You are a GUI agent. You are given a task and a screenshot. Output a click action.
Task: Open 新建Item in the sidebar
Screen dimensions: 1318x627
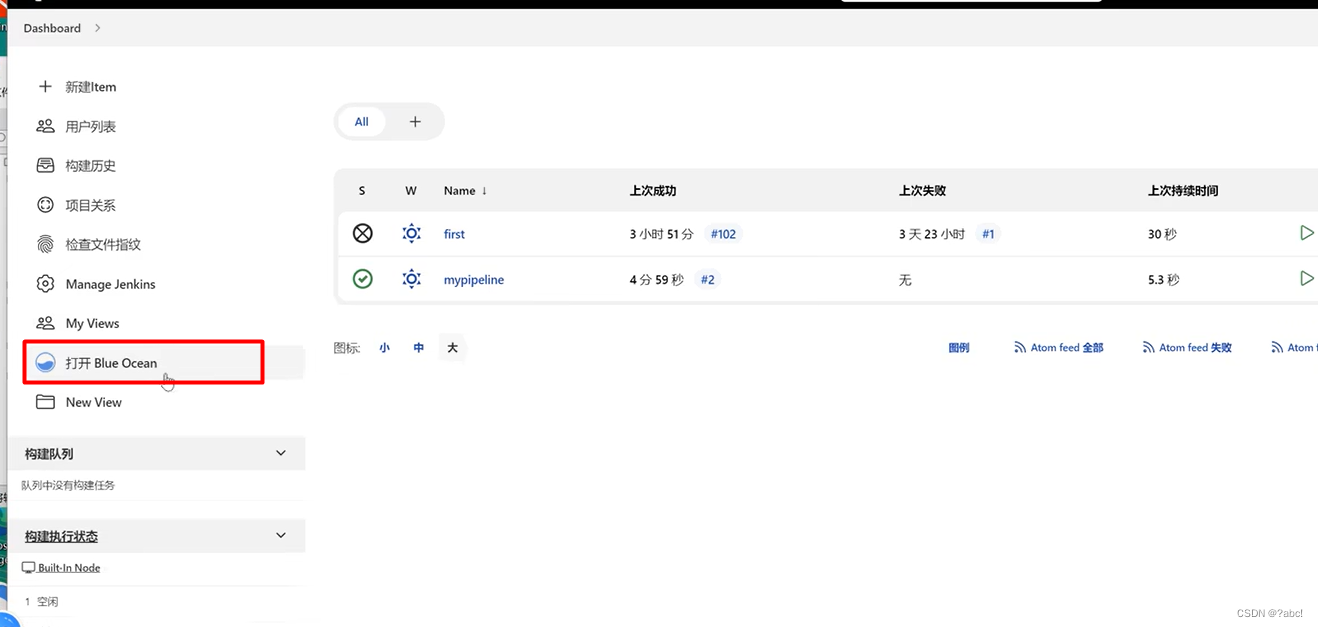(x=91, y=87)
